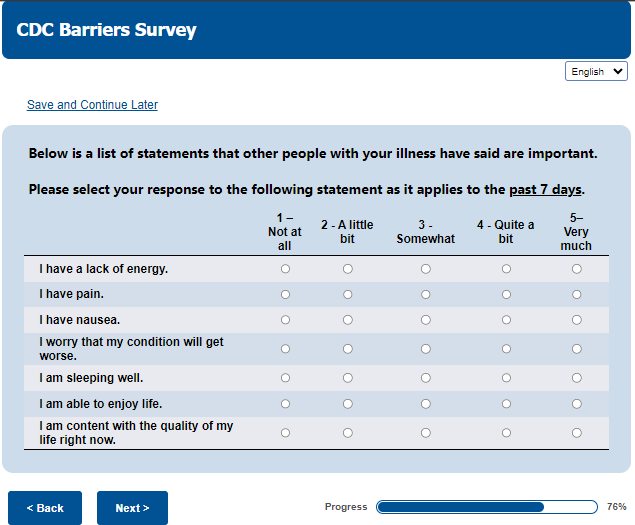Click the survey progress bar
The image size is (635, 525).
(487, 507)
